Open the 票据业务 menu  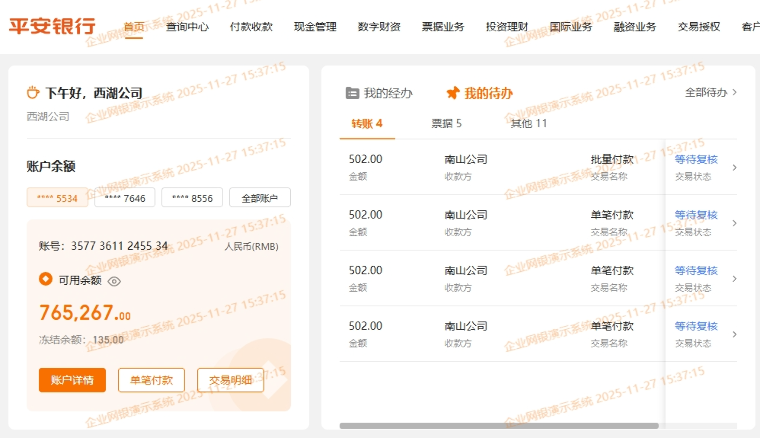coord(443,27)
